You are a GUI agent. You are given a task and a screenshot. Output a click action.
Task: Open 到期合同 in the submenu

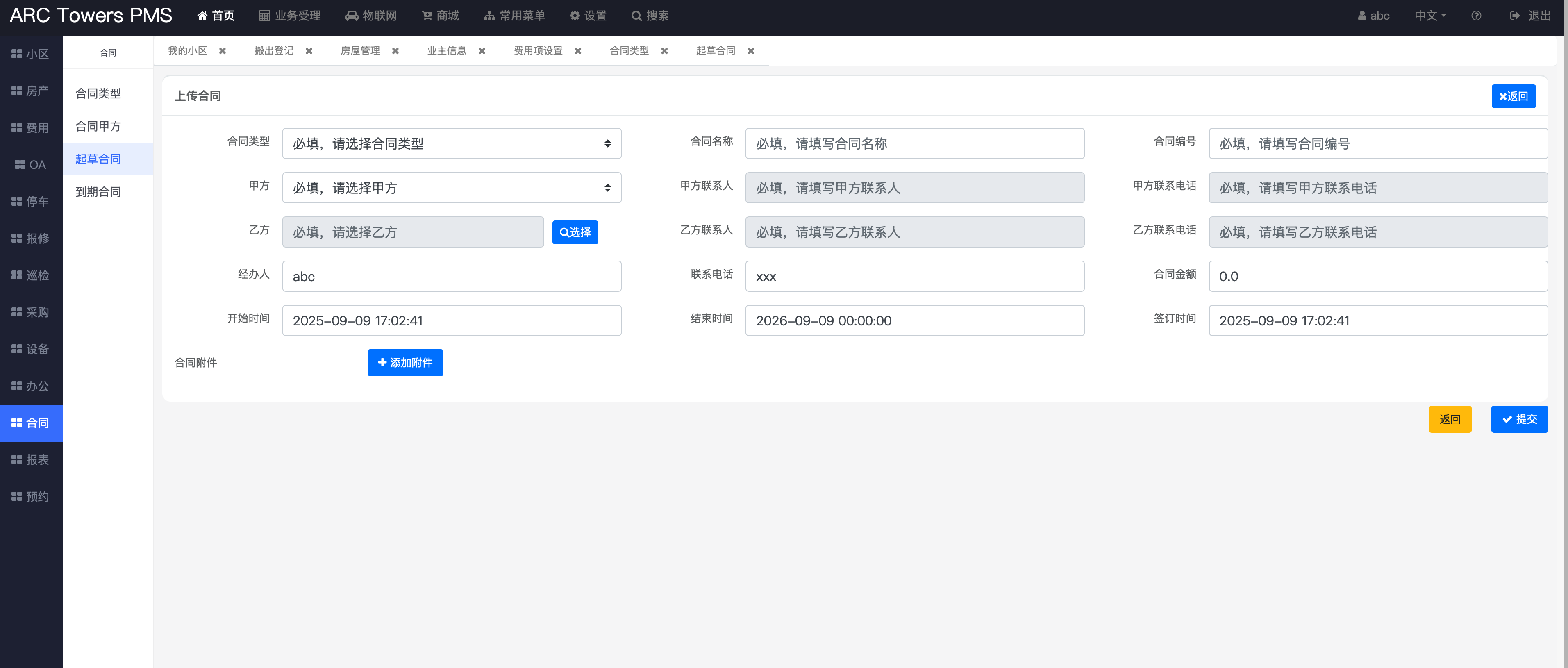(x=98, y=192)
